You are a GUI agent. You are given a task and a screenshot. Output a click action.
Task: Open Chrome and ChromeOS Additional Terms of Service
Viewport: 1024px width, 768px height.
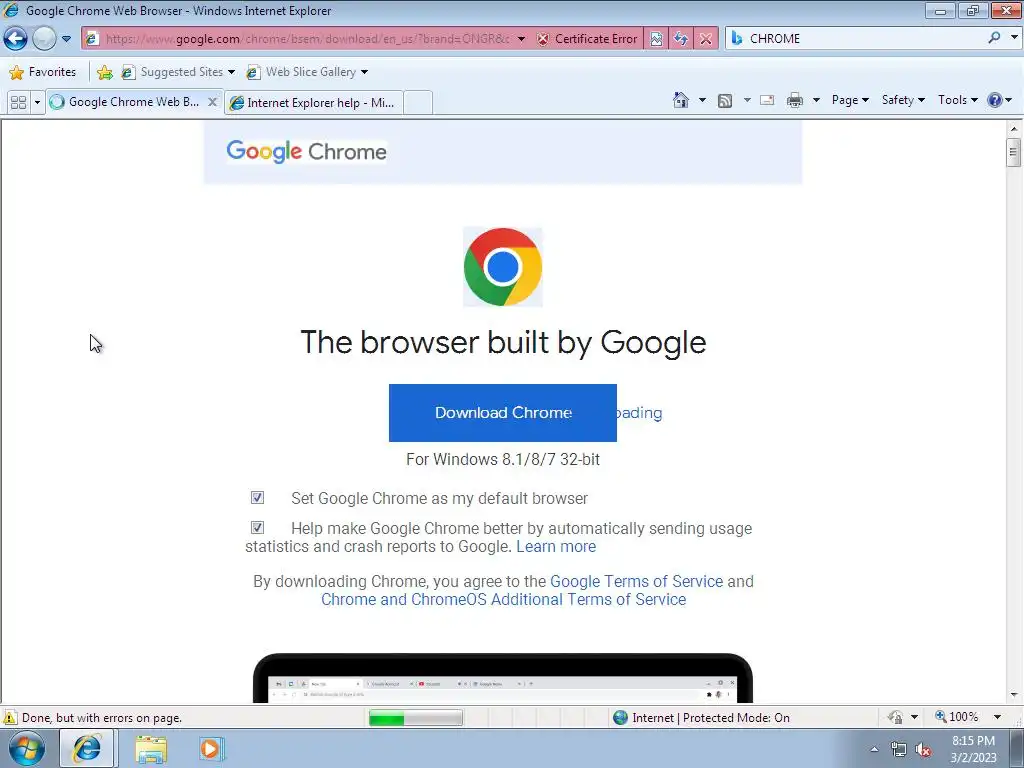coord(503,600)
